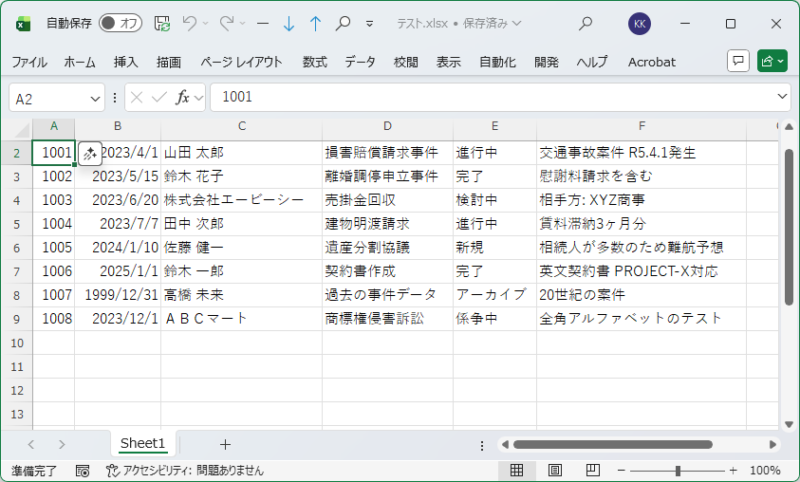Add a new sheet with the plus icon
Viewport: 800px width, 482px height.
coord(225,444)
